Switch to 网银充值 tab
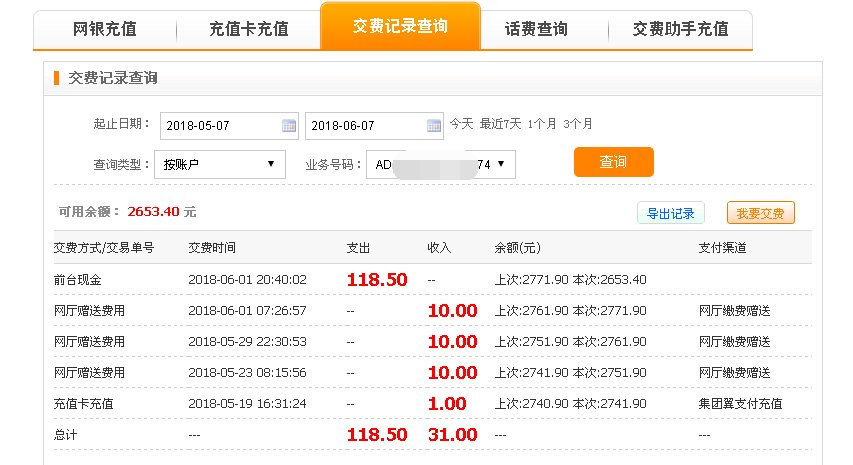This screenshot has height=465, width=853. (x=104, y=29)
